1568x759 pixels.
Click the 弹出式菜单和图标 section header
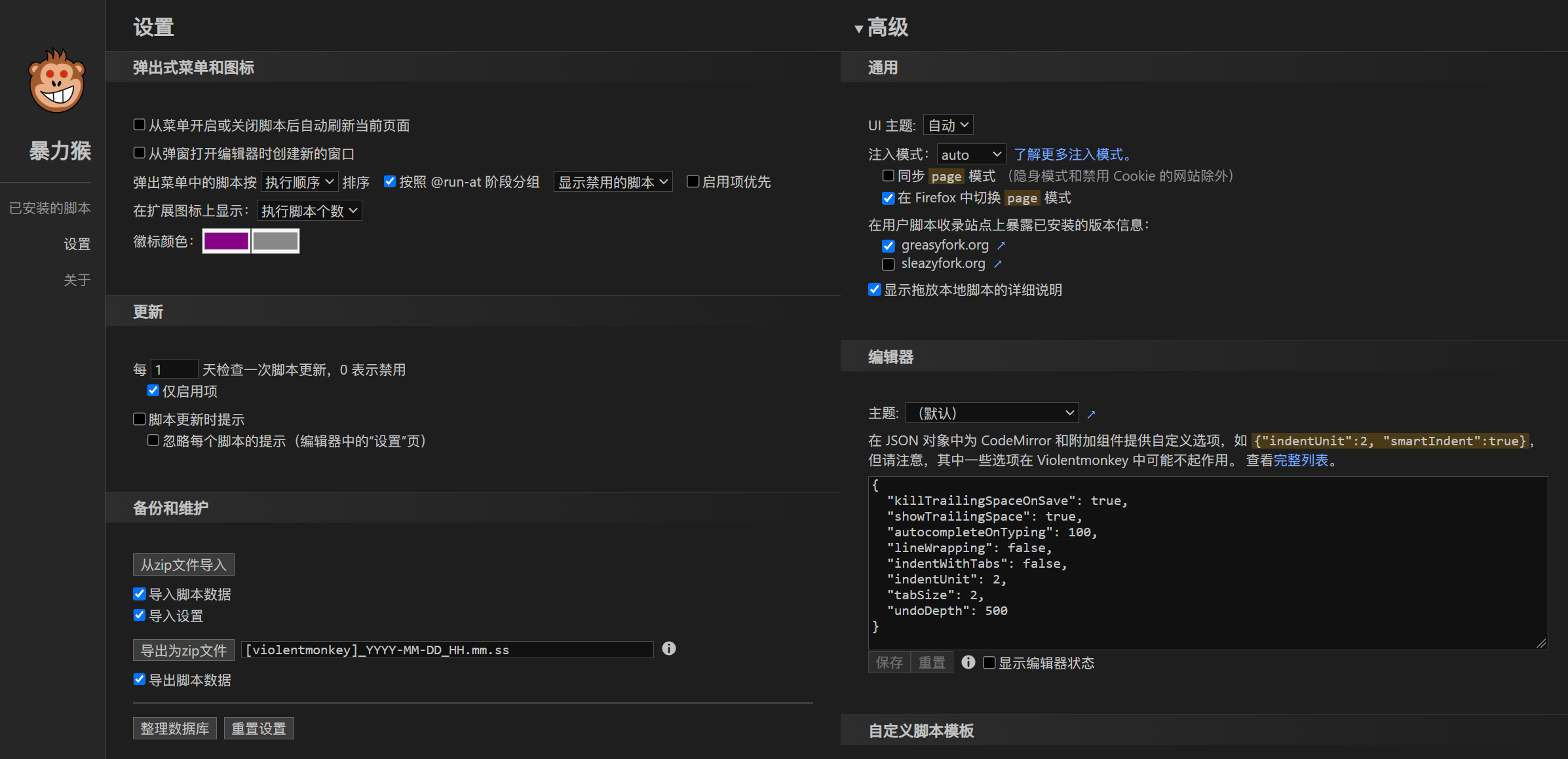coord(193,67)
